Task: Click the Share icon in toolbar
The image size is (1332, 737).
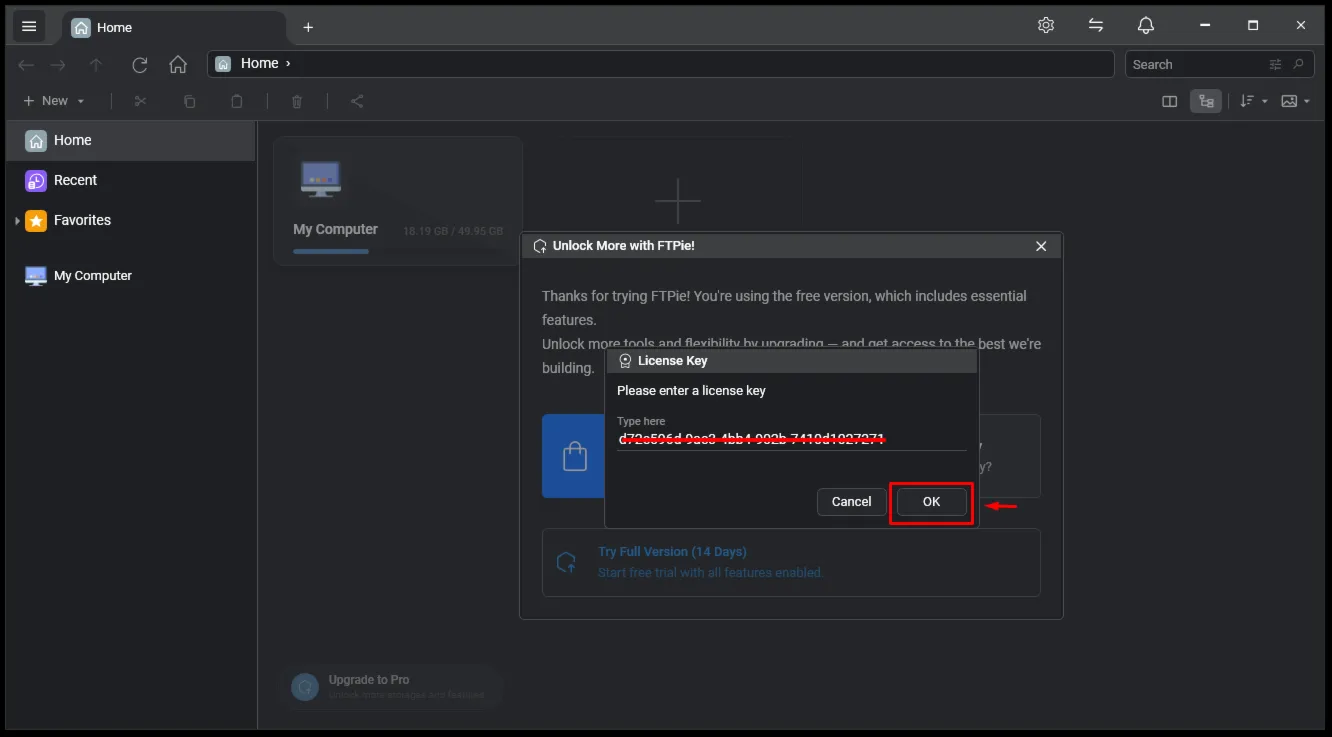Action: tap(357, 101)
